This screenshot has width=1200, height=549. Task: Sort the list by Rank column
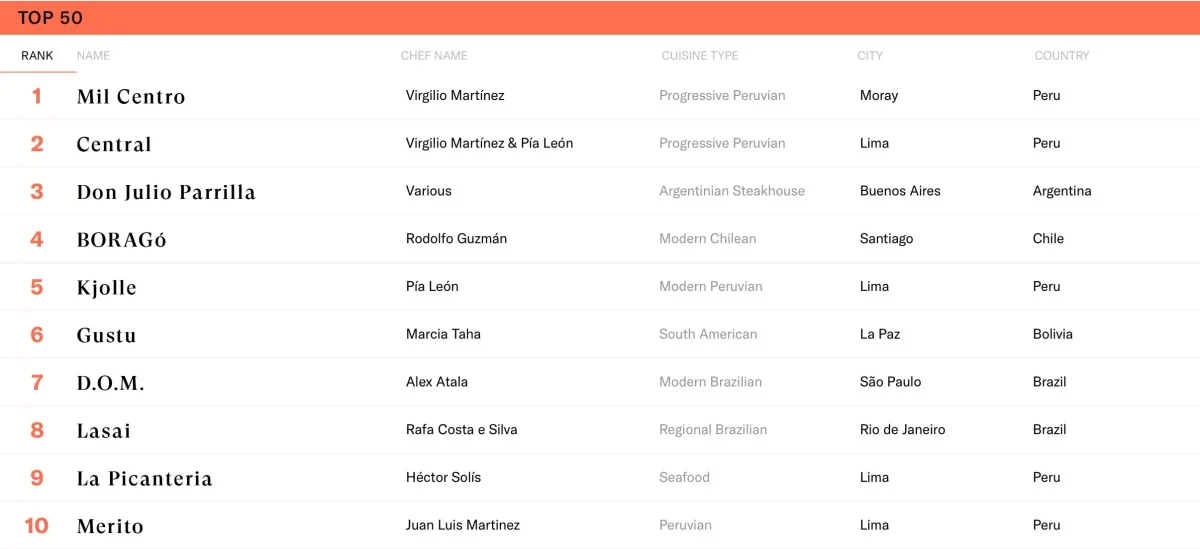[37, 56]
